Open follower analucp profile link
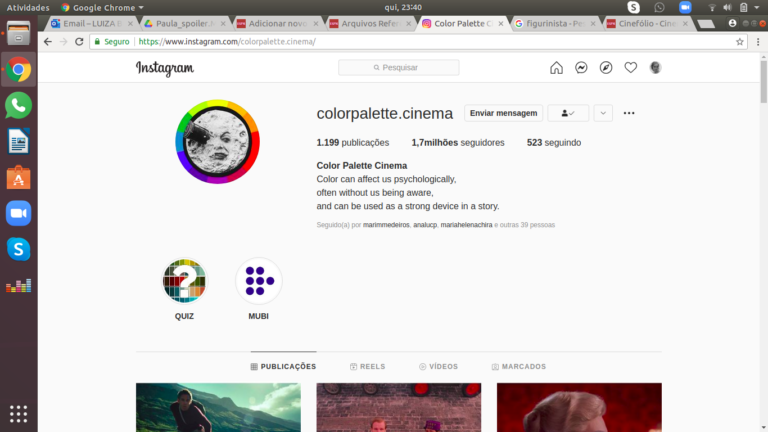Viewport: 768px width, 432px height. coord(425,225)
